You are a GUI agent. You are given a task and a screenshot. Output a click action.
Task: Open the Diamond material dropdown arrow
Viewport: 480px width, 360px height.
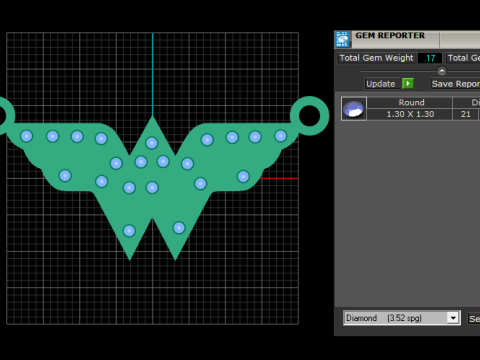(453, 318)
